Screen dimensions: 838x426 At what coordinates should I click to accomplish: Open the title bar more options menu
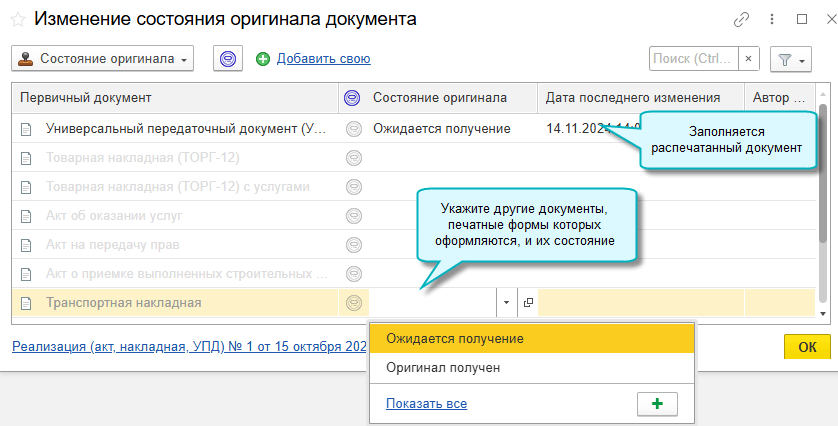(772, 19)
